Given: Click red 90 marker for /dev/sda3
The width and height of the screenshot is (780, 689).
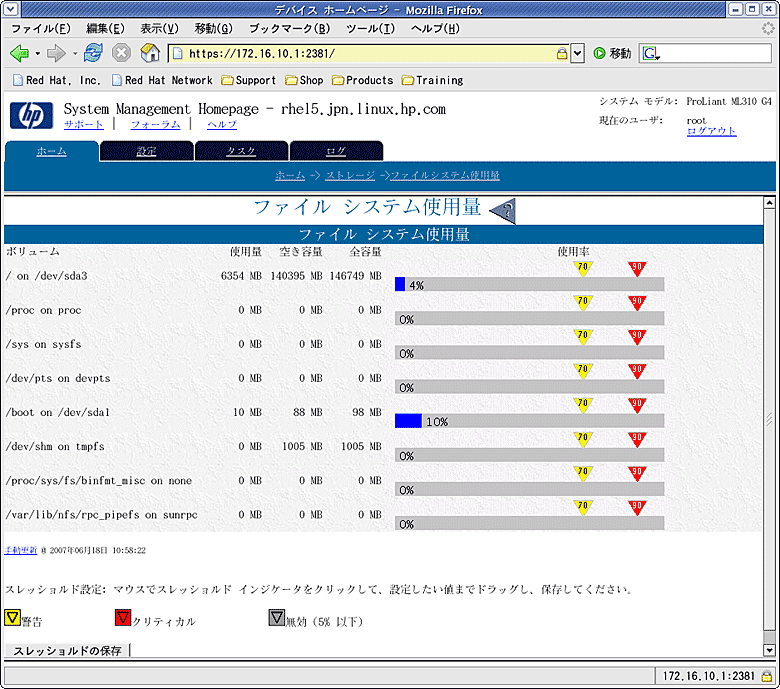Looking at the screenshot, I should pyautogui.click(x=637, y=269).
